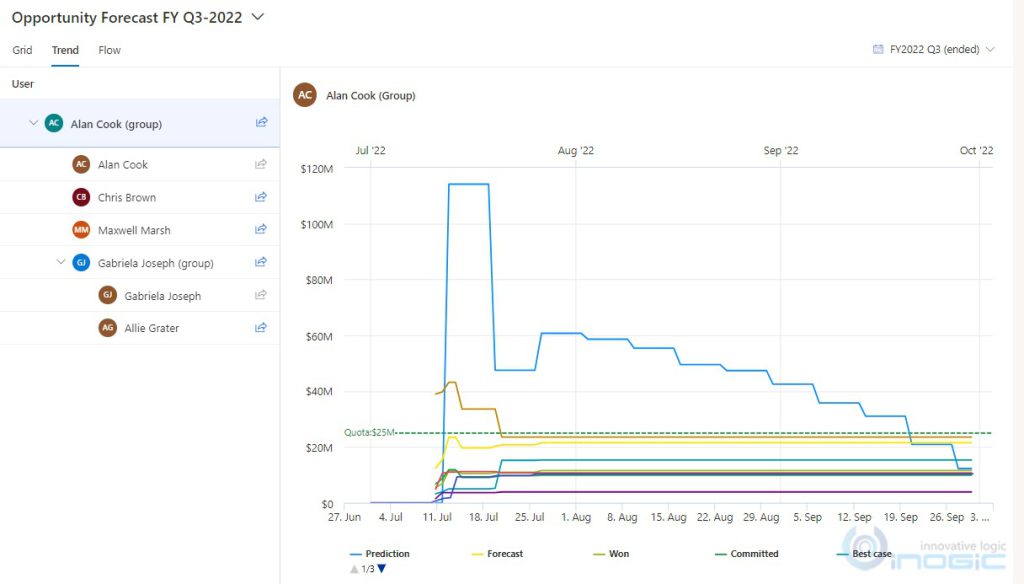The height and width of the screenshot is (584, 1024).
Task: Click the share icon beside Allie Grater
Action: click(x=261, y=327)
